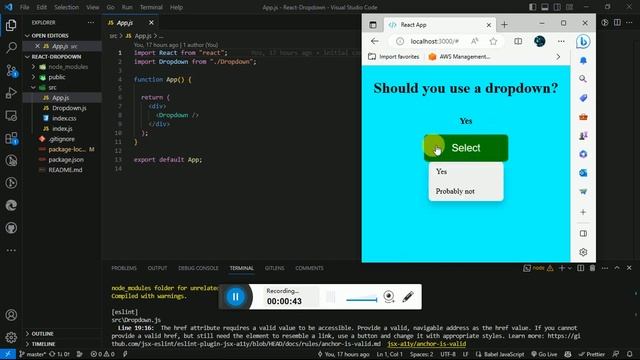Screen dimensions: 640x360
Task: Open the Search view in activity bar
Action: pos(11,48)
